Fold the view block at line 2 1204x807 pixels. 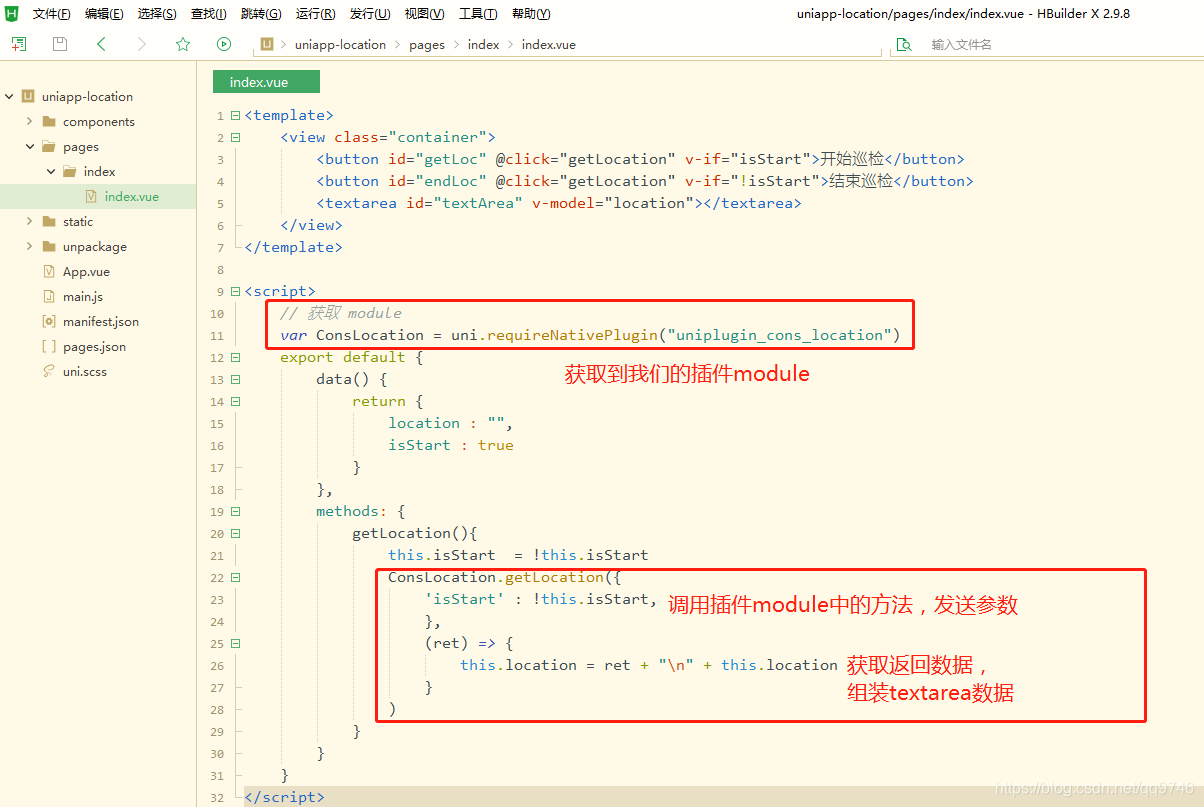point(235,138)
